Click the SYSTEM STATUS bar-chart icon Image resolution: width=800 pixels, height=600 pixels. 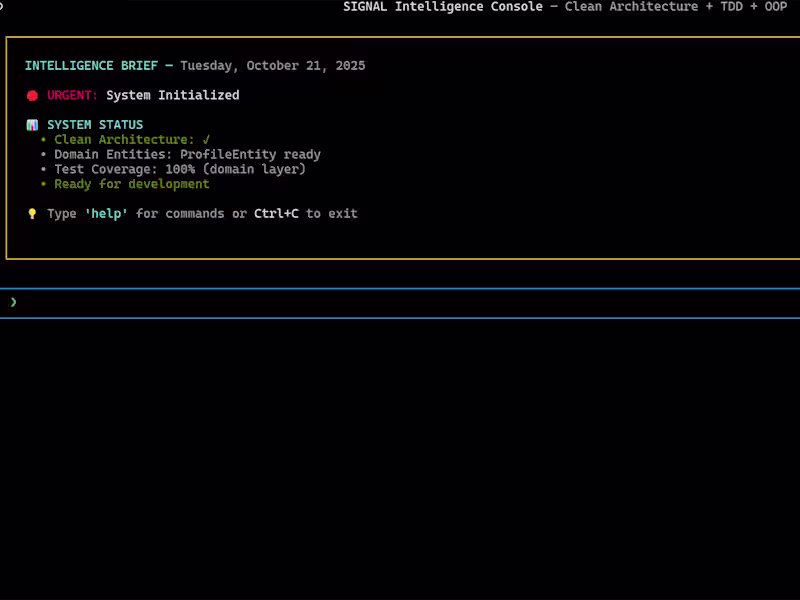(31, 124)
